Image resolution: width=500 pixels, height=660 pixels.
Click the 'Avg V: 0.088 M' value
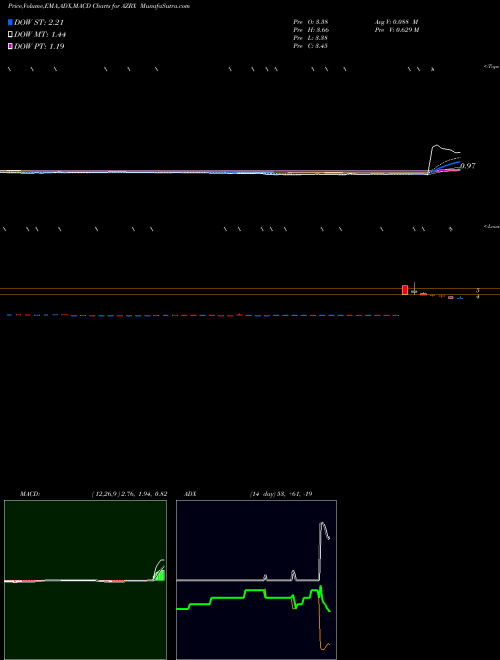pos(396,22)
